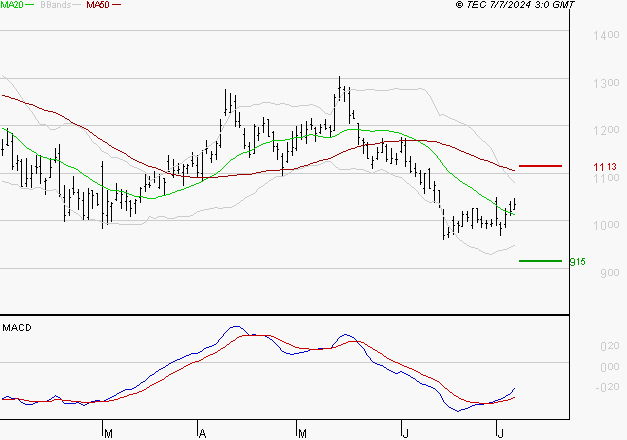Click the 1200 price axis label
Screen dimensions: 627x440
(606, 130)
